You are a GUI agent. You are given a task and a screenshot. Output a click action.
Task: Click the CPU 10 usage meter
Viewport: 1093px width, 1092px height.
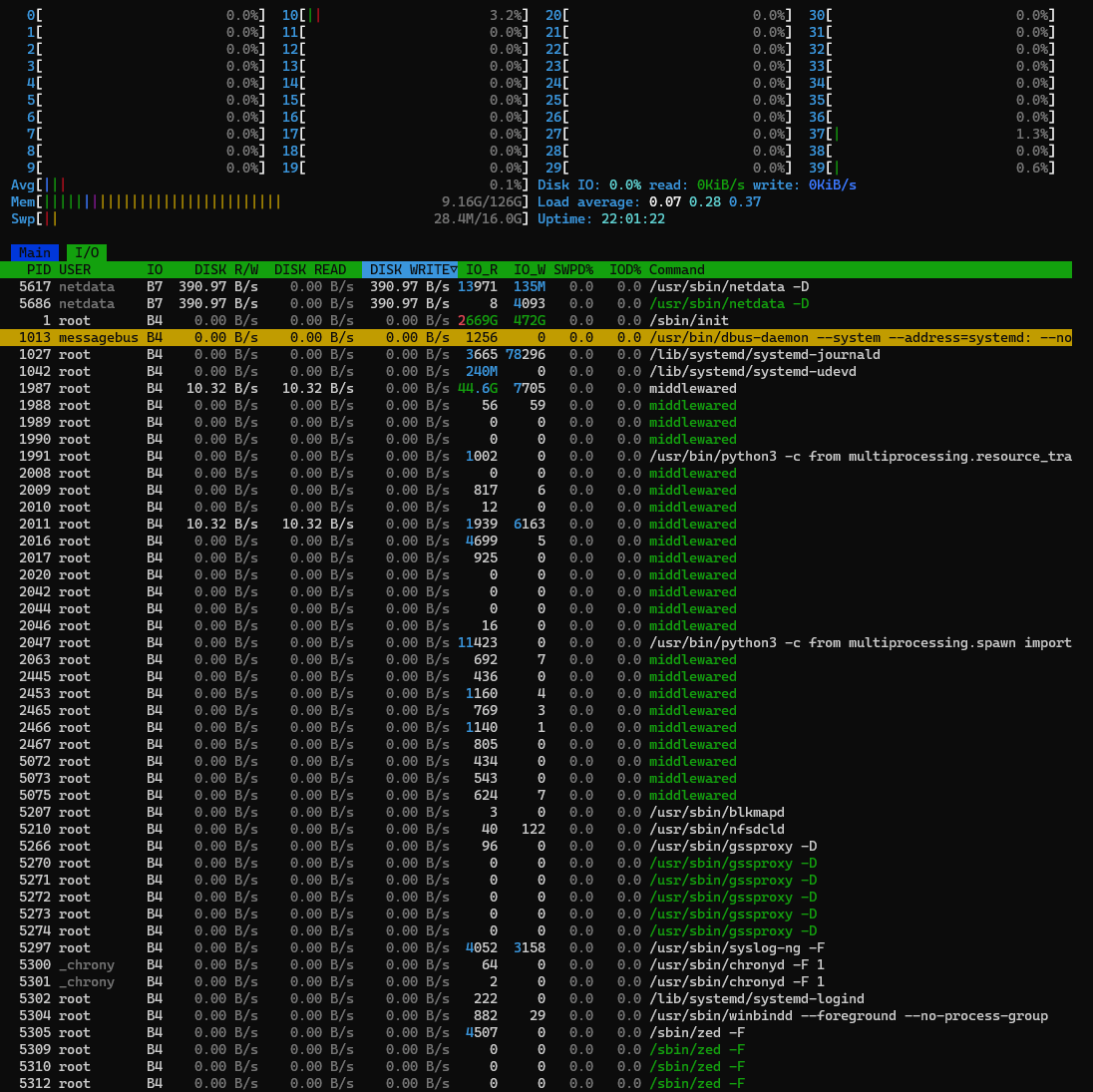point(405,15)
